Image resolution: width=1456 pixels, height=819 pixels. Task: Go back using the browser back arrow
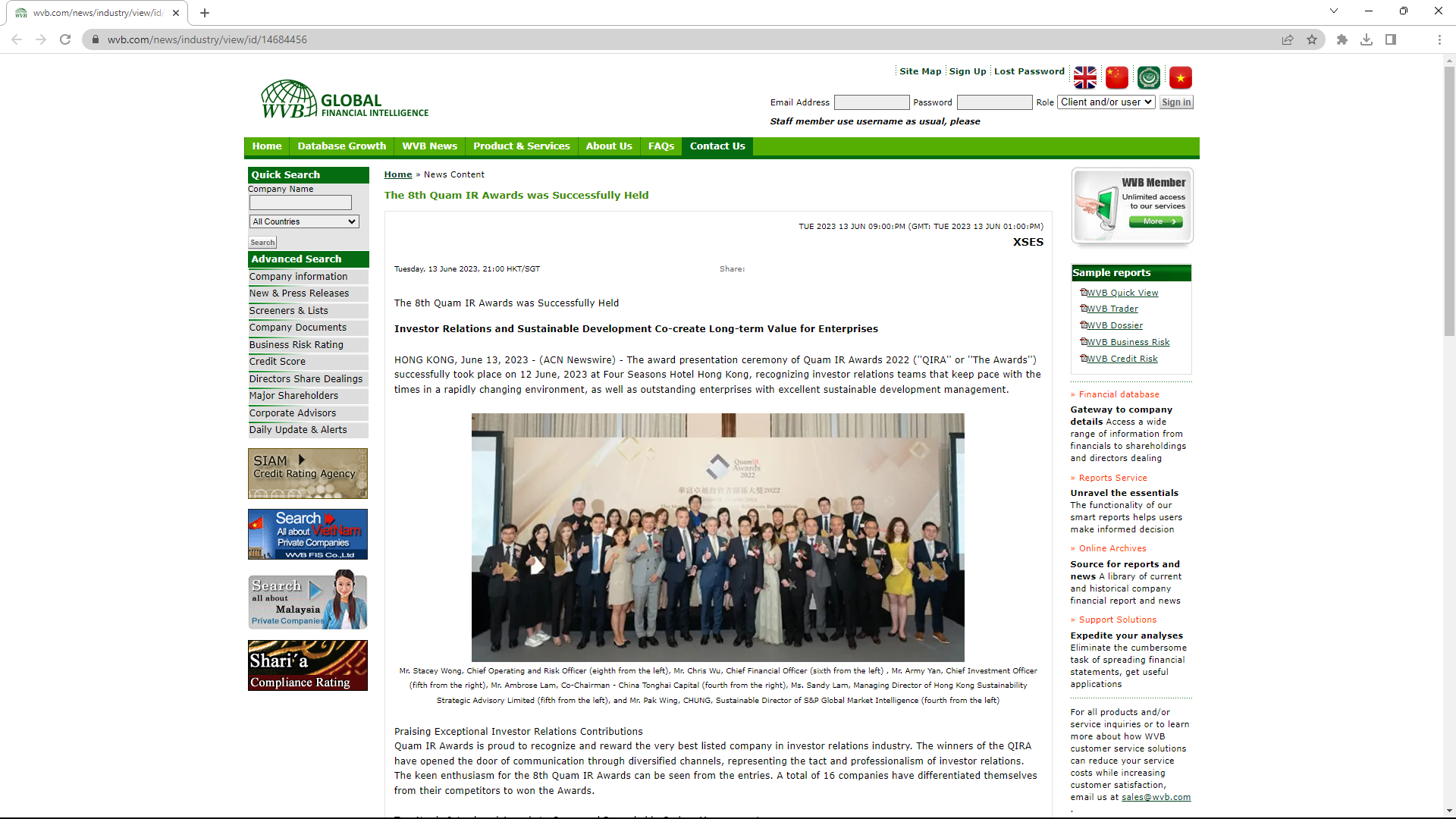tap(17, 39)
